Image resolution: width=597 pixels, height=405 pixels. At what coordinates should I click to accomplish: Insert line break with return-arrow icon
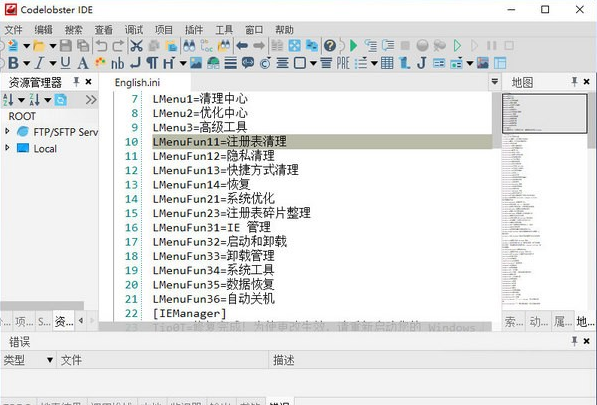[x=135, y=63]
